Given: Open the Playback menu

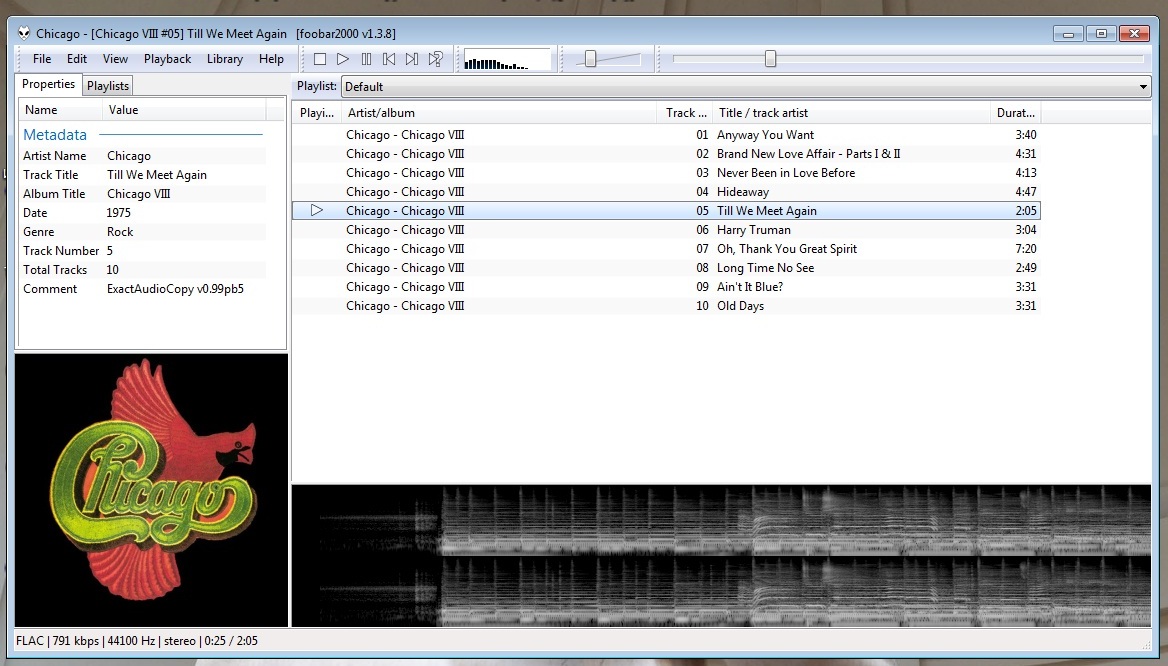Looking at the screenshot, I should pyautogui.click(x=167, y=59).
